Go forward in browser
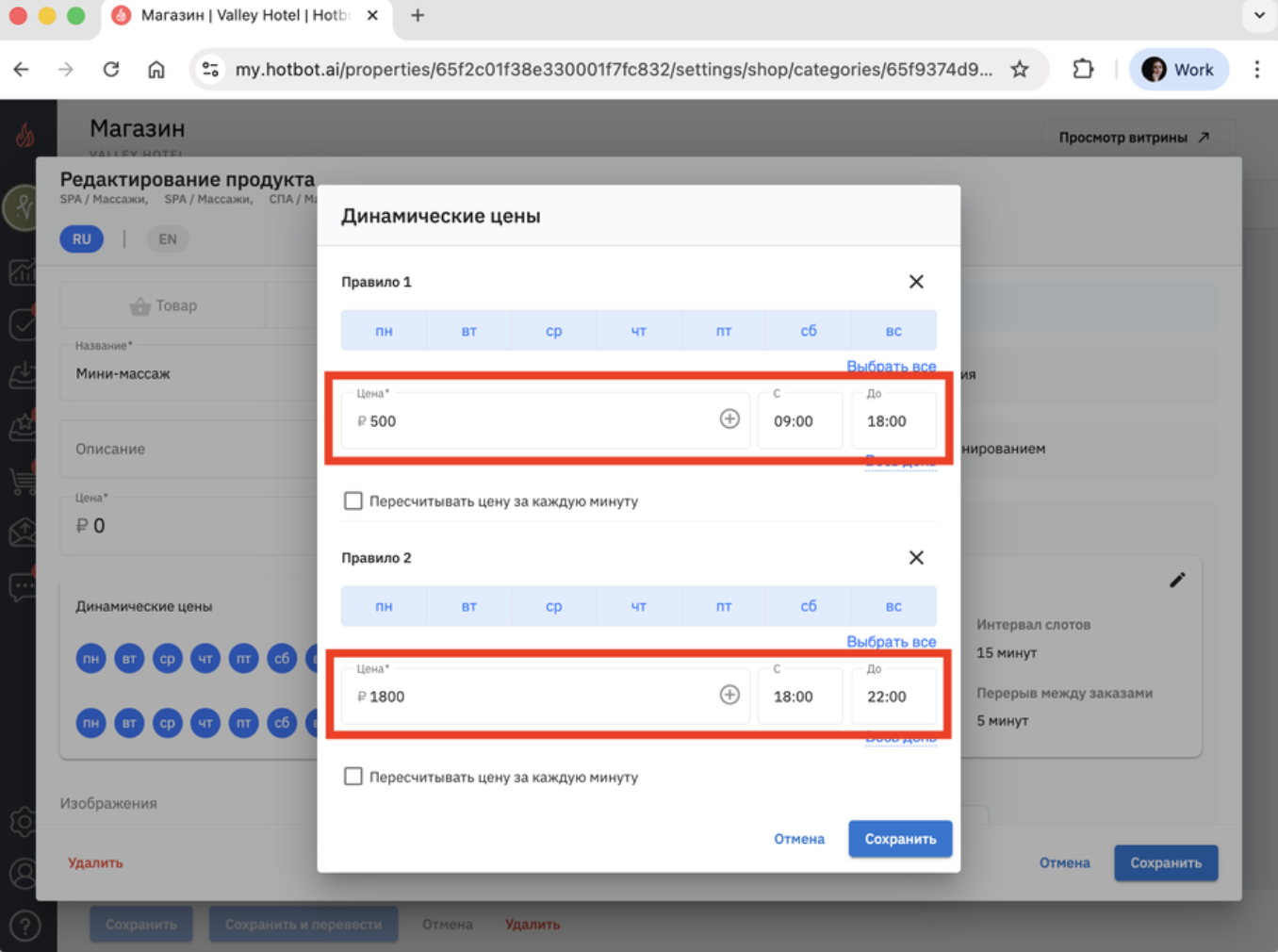The height and width of the screenshot is (952, 1278). tap(66, 69)
